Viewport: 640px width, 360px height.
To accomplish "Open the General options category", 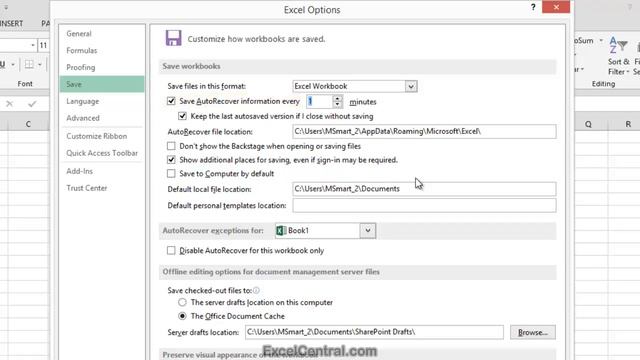I will point(79,33).
